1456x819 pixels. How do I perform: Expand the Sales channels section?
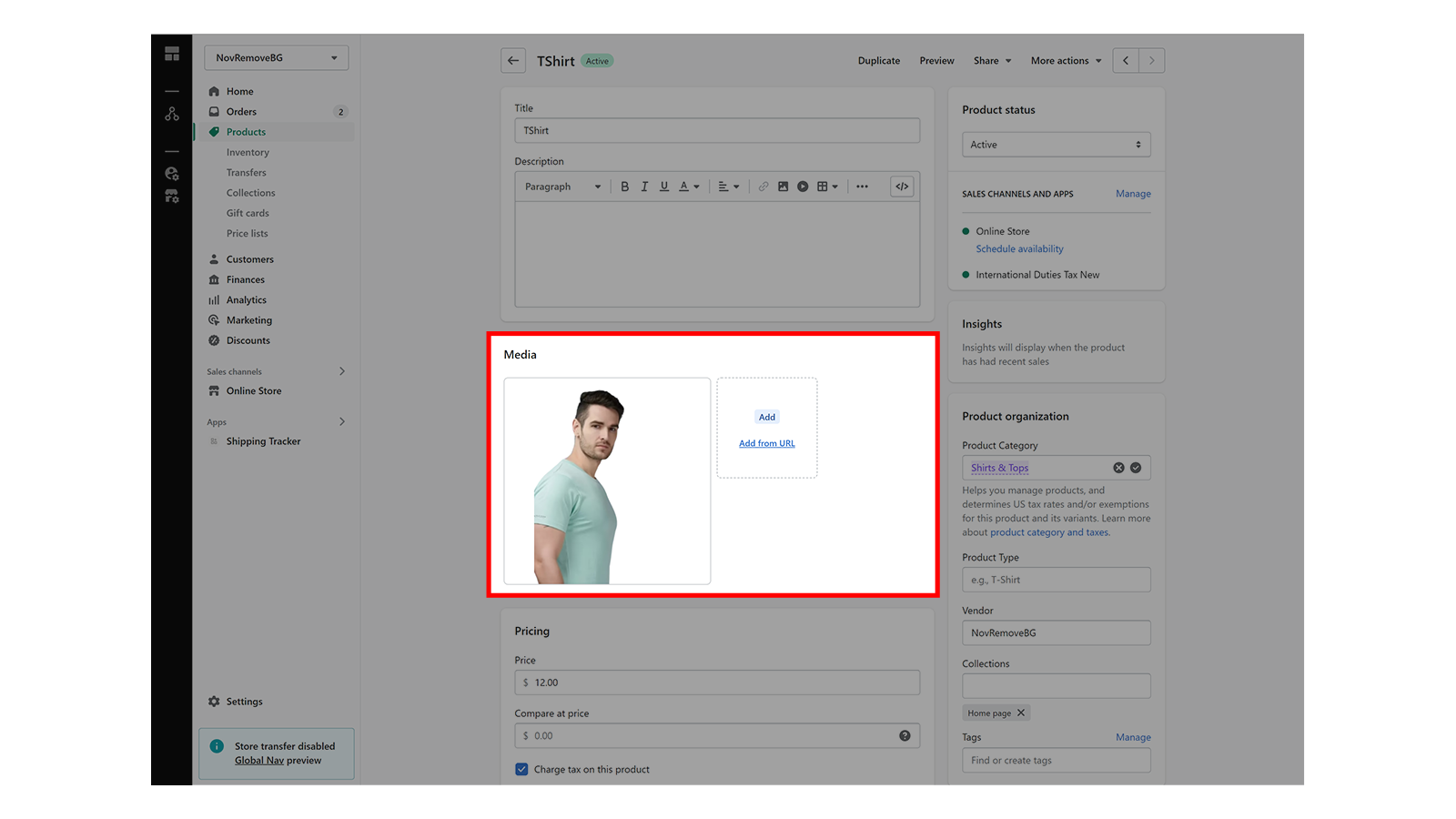(x=342, y=371)
